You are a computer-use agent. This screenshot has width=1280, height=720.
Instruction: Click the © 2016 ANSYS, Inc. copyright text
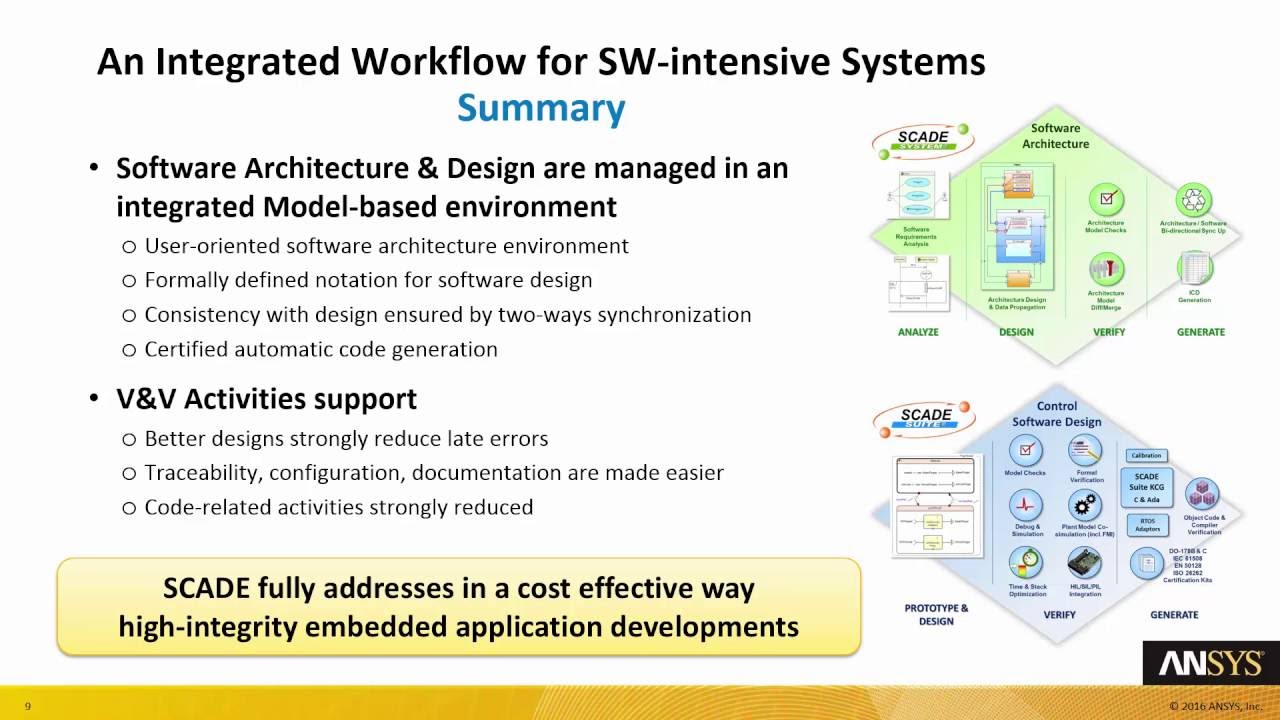1216,707
